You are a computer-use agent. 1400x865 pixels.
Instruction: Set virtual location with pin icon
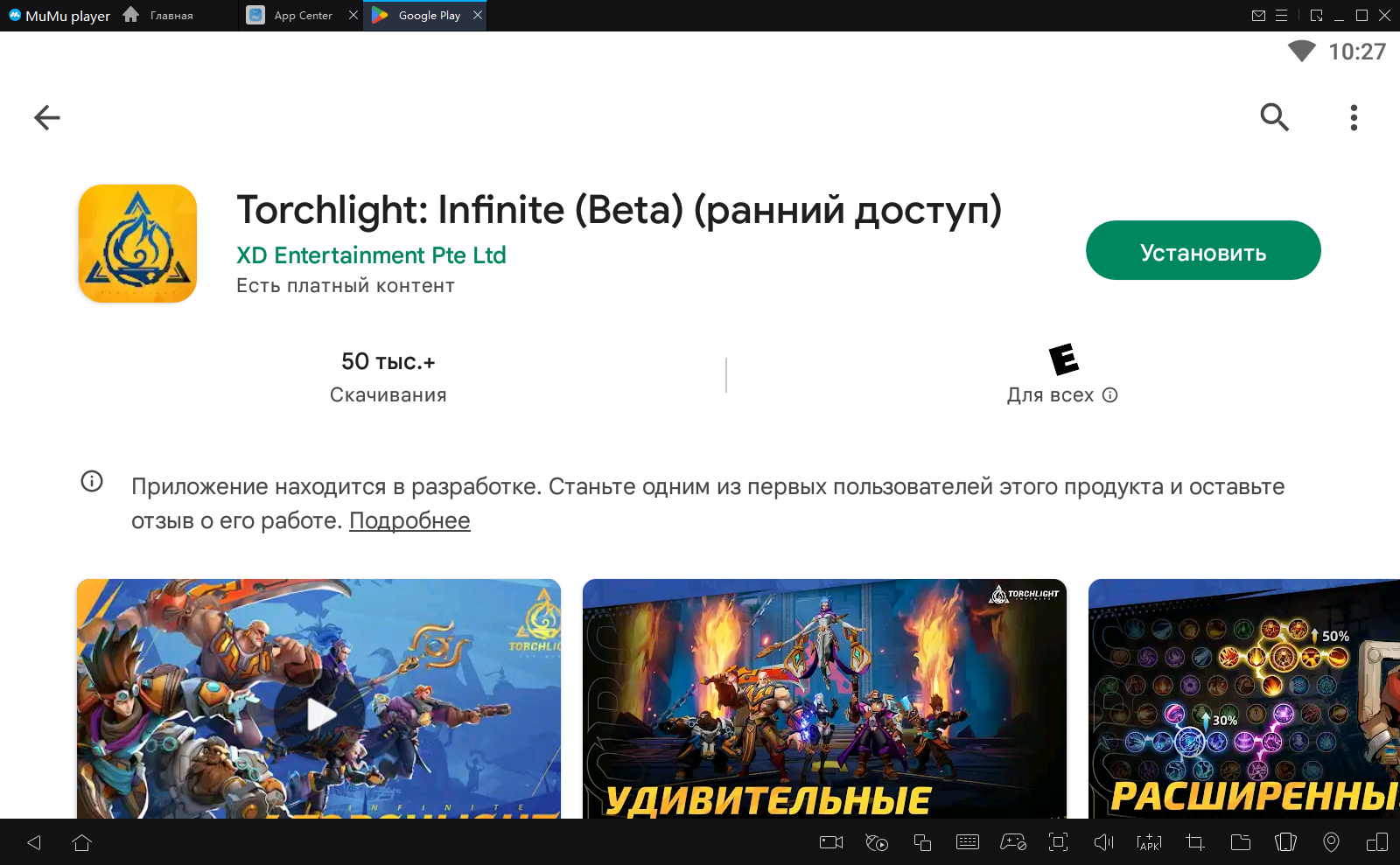pyautogui.click(x=1331, y=842)
